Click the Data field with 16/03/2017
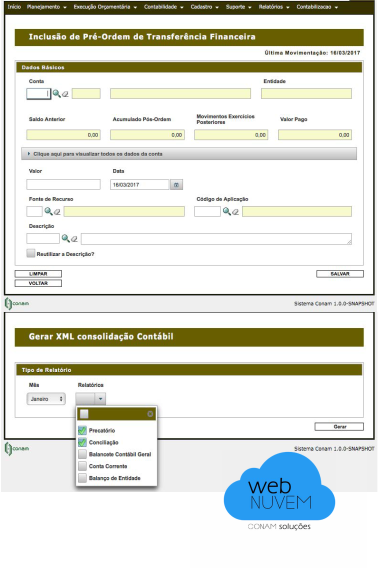The height and width of the screenshot is (568, 378). coord(140,185)
